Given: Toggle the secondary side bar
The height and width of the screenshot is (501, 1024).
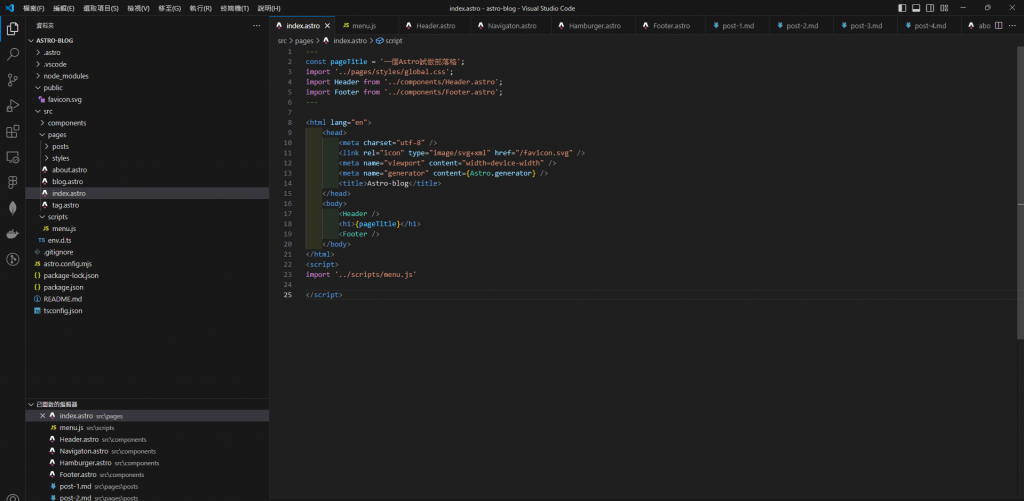Looking at the screenshot, I should point(931,8).
